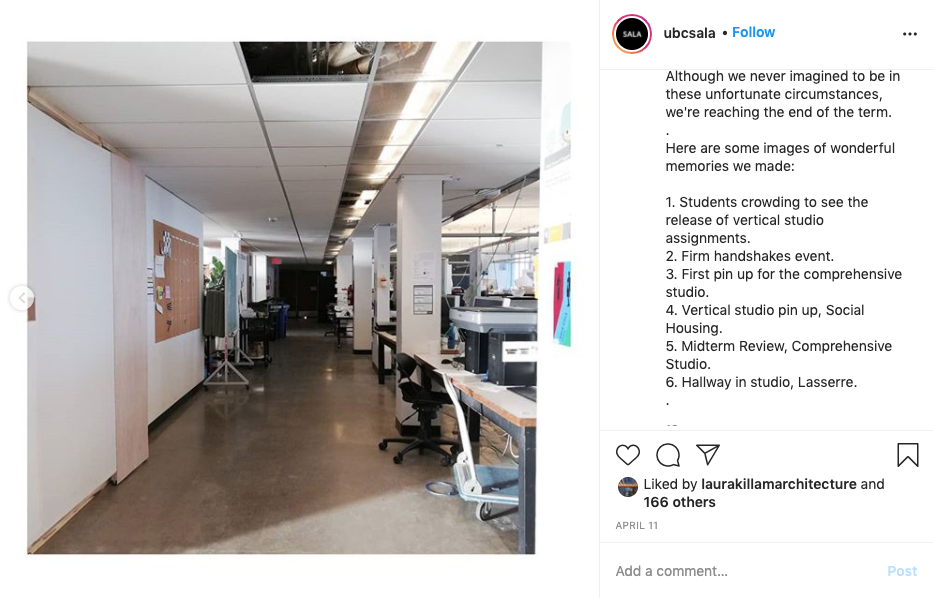Click the Post comment button
Image resolution: width=933 pixels, height=598 pixels.
(902, 571)
